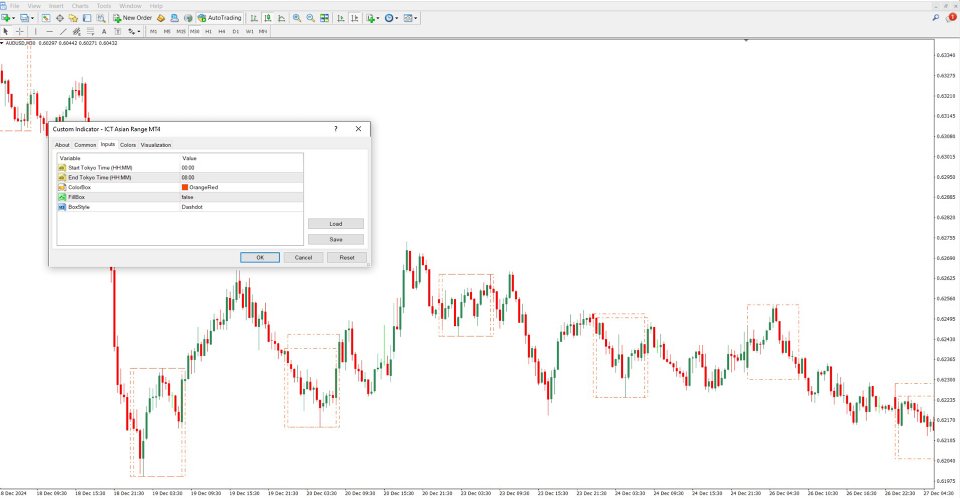Viewport: 960px width, 498px height.
Task: Show the Terminal panel icon
Action: click(x=87, y=18)
